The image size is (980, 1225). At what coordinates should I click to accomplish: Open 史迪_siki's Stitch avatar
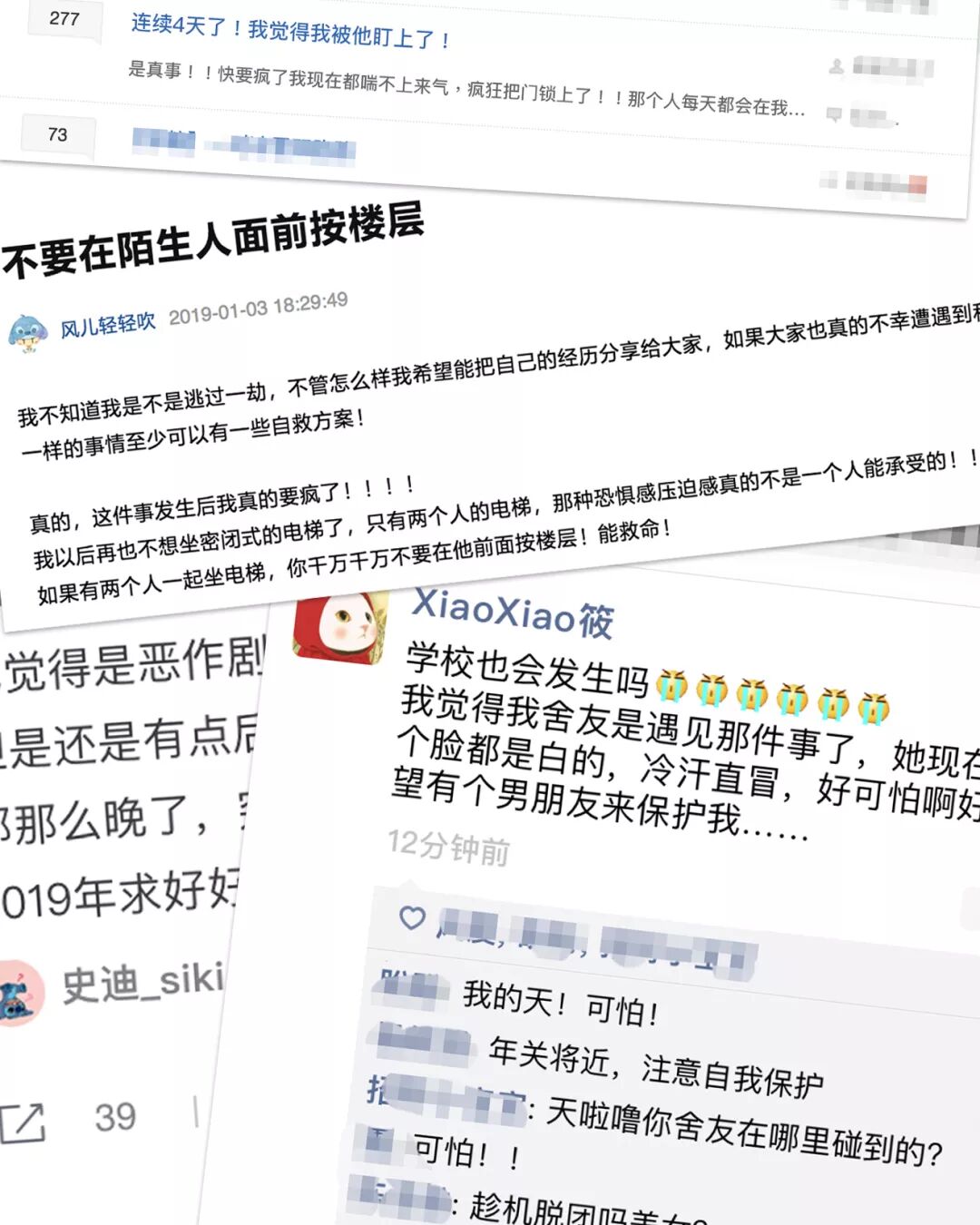point(20,994)
